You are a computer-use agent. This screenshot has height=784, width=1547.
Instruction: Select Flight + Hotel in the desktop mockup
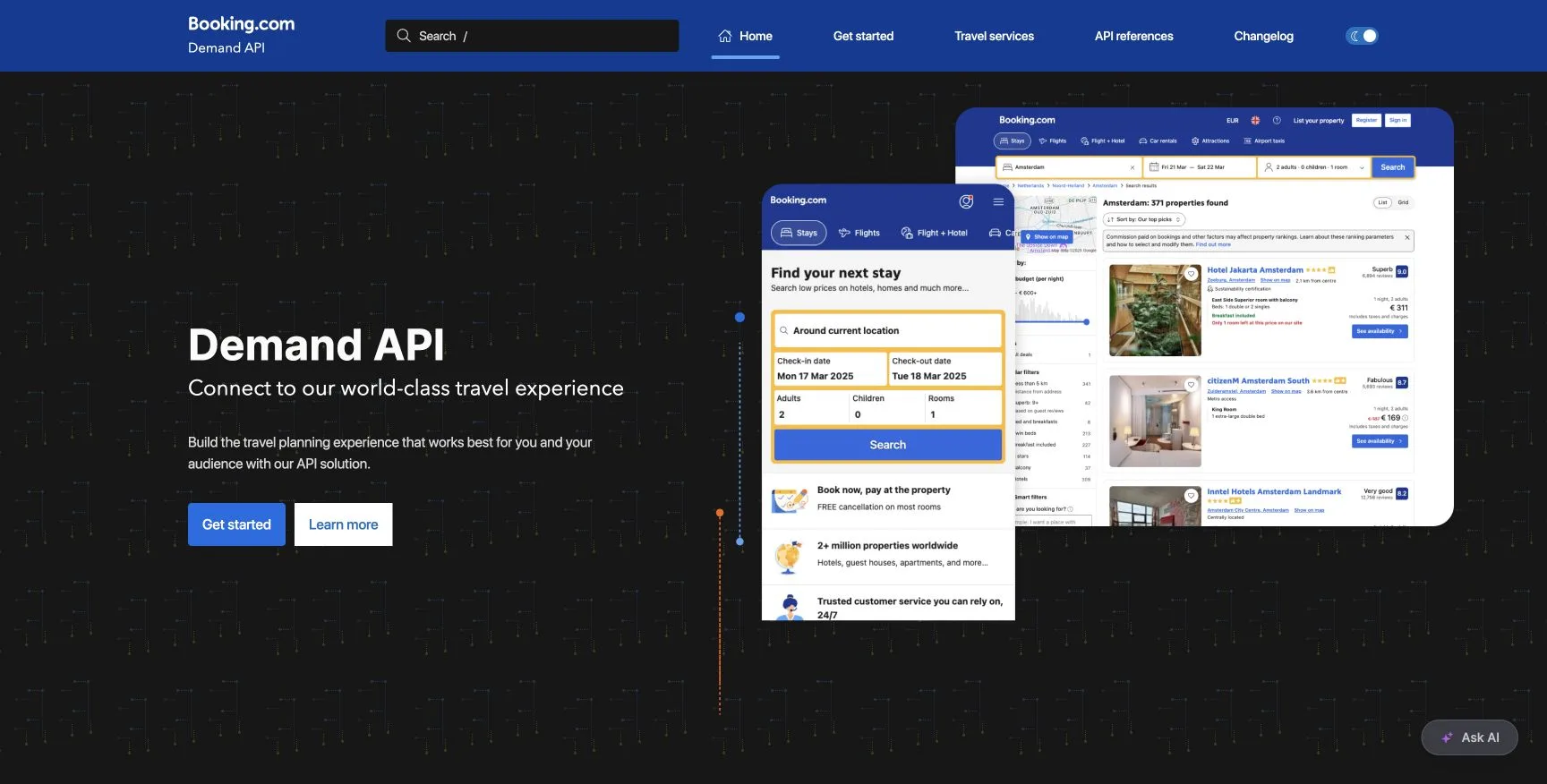pos(1103,141)
